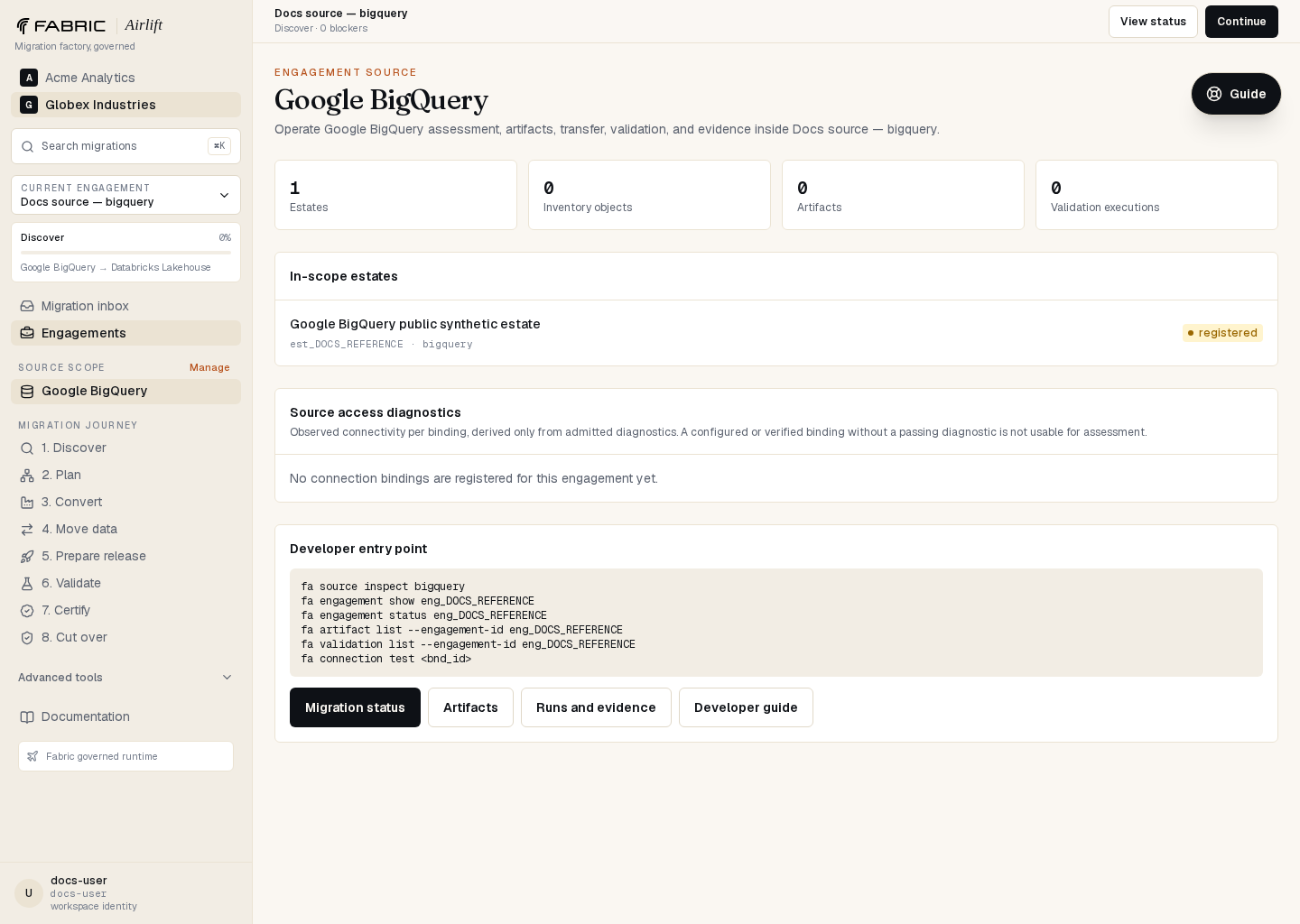Click the Validate flask icon

[27, 583]
